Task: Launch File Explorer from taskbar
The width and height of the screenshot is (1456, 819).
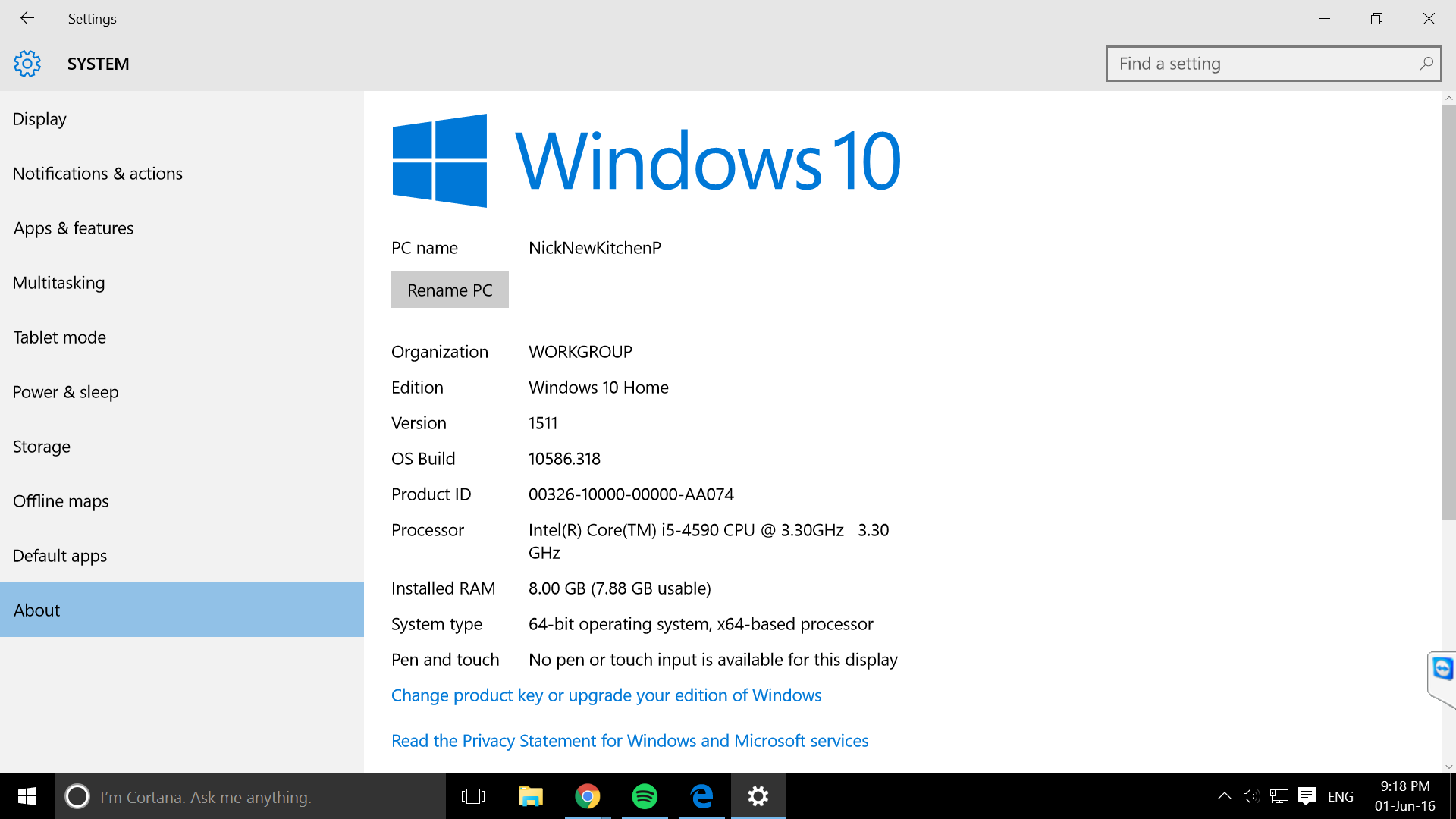Action: (x=530, y=796)
